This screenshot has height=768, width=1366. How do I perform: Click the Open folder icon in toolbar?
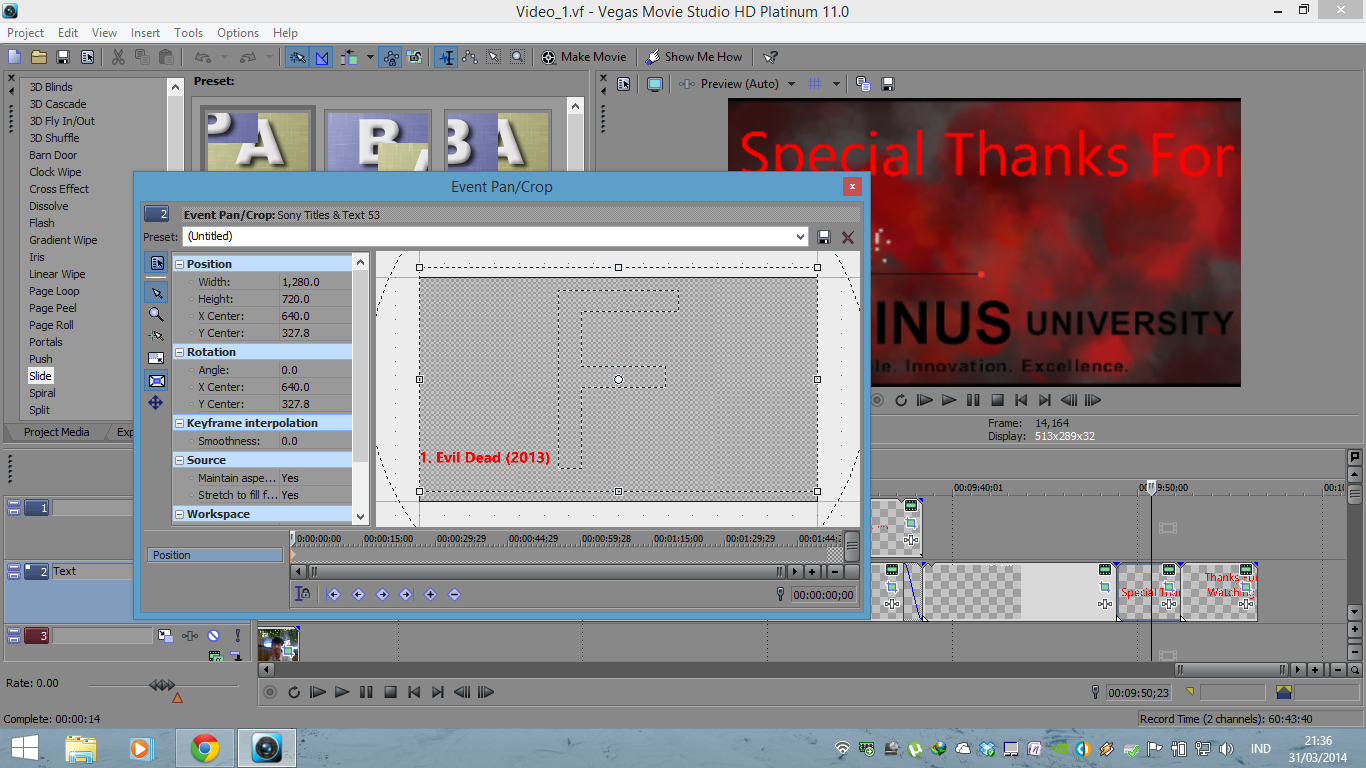[39, 57]
